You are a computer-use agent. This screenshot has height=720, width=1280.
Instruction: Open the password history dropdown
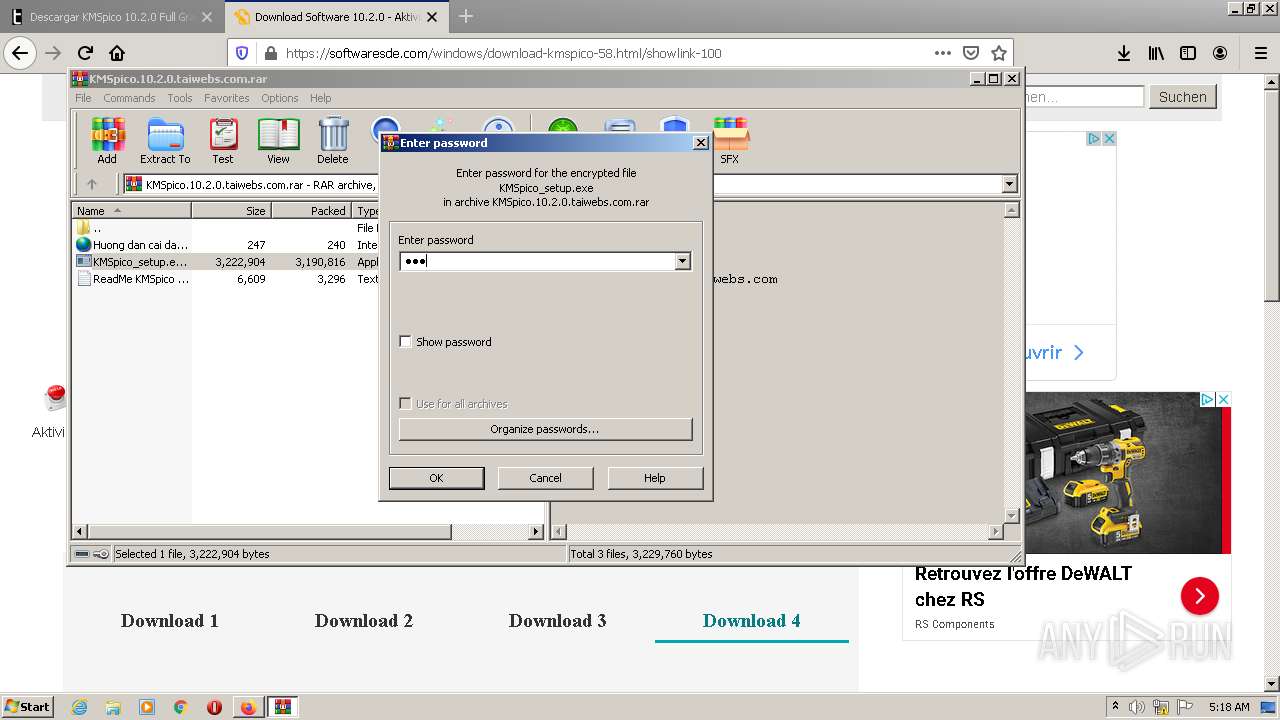coord(682,261)
